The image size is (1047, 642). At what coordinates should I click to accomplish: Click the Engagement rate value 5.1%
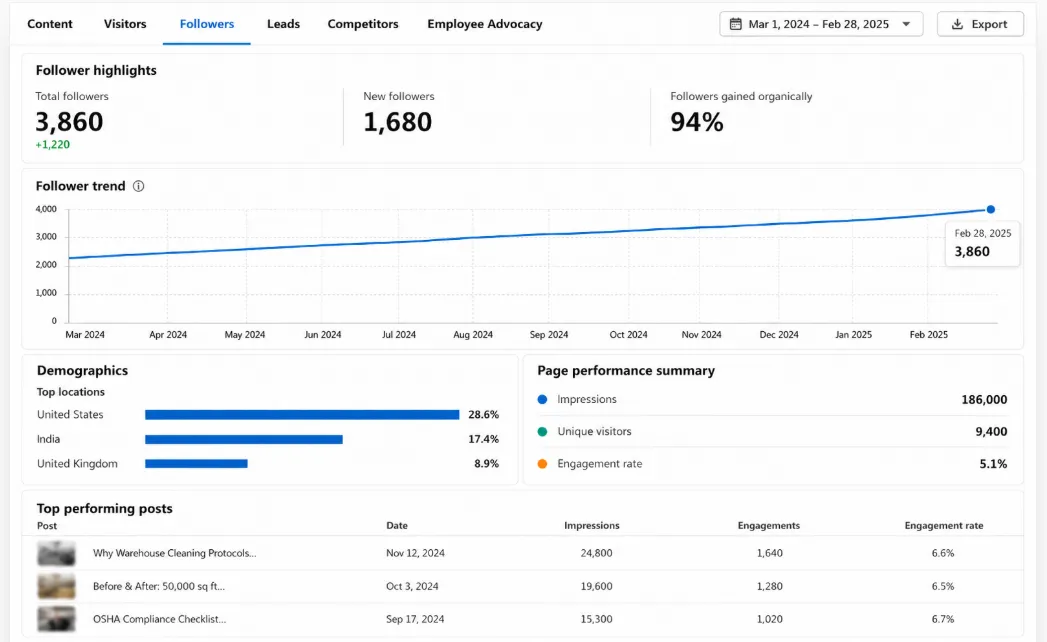(993, 464)
